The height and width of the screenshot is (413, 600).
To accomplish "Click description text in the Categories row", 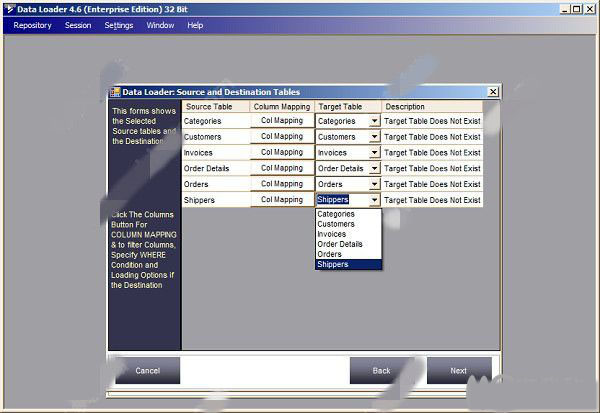I will point(432,121).
